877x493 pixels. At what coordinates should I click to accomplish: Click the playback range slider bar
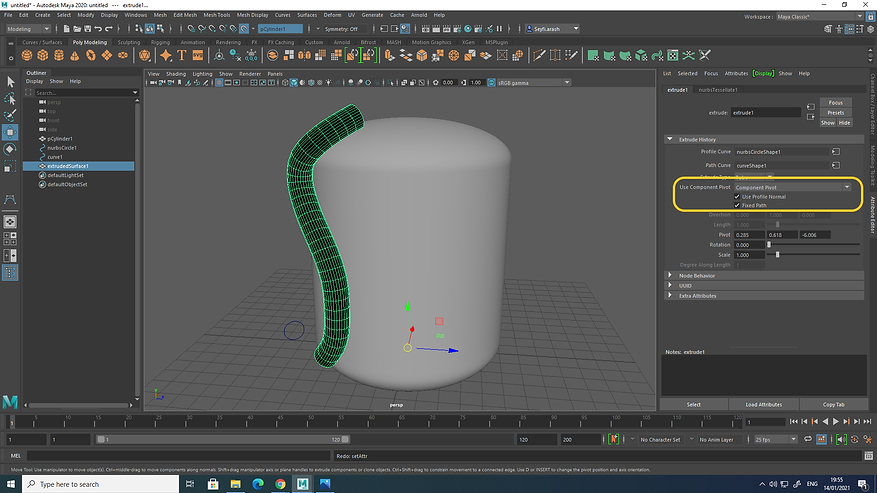point(223,439)
